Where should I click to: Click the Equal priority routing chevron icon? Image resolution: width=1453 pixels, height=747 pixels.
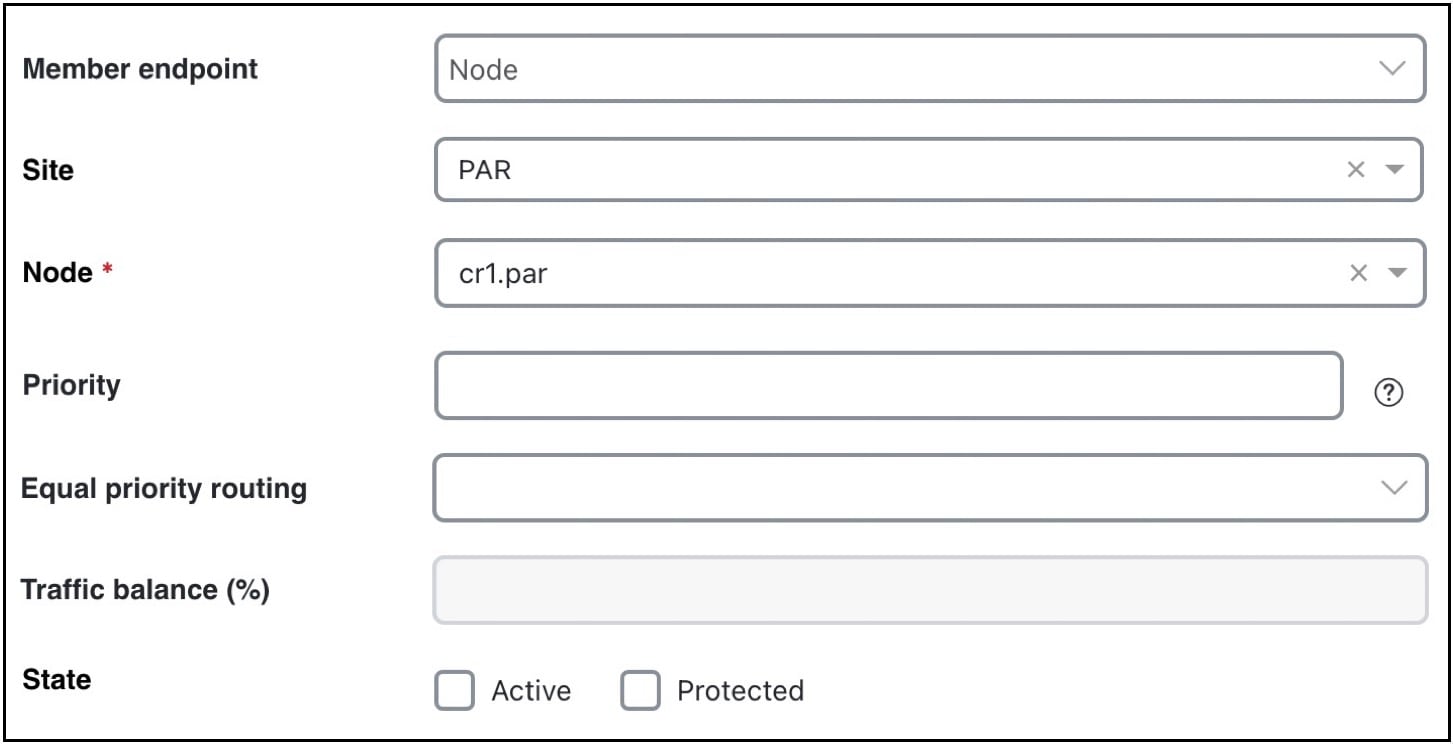coord(1394,487)
